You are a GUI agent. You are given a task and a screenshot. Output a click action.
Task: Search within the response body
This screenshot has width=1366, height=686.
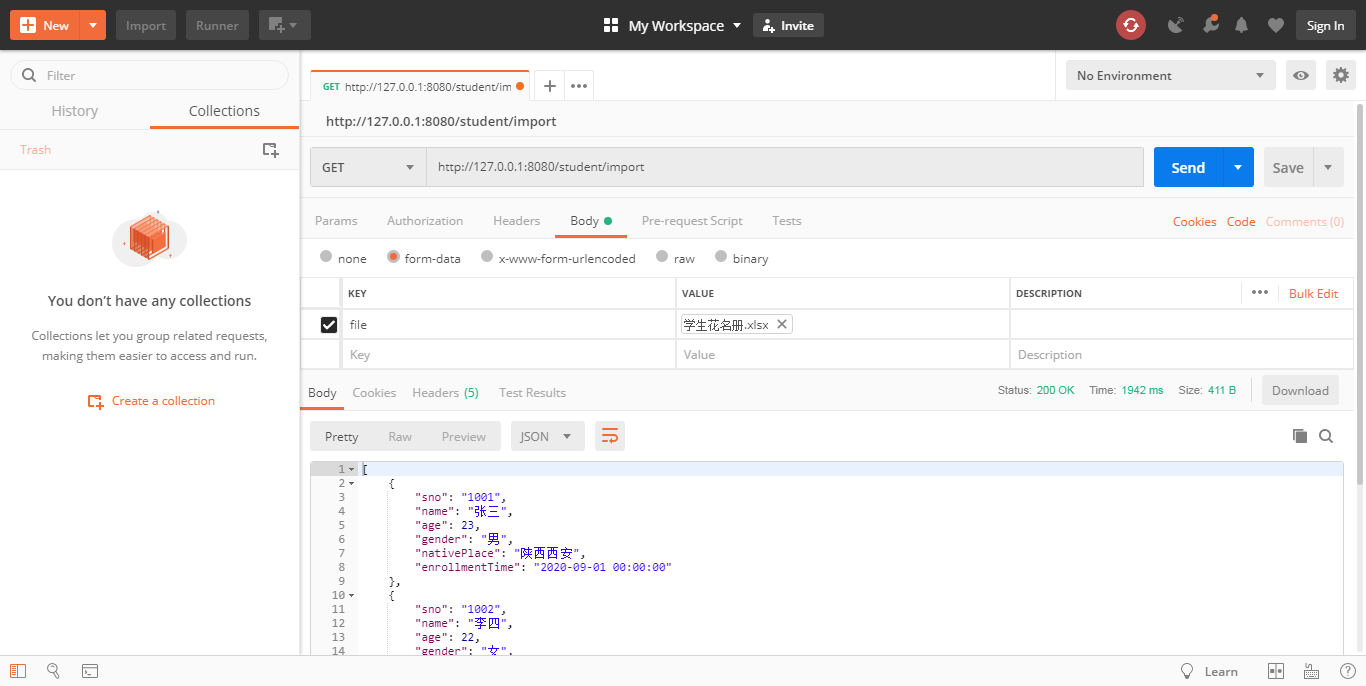click(1327, 436)
